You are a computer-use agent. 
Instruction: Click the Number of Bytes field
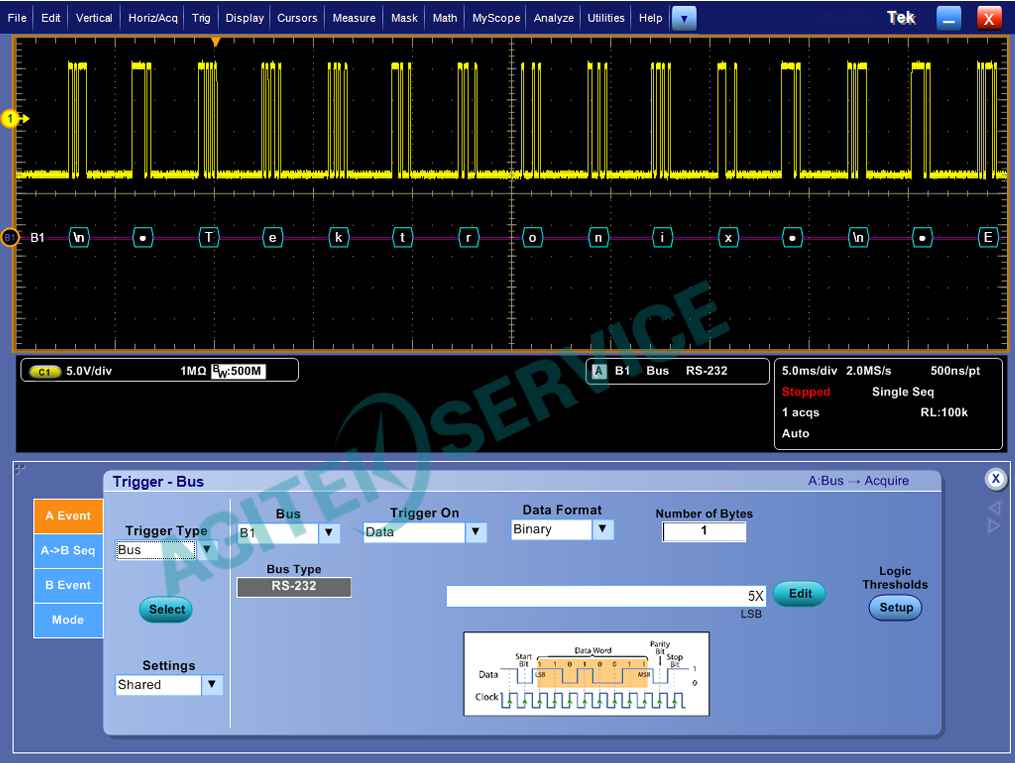tap(704, 532)
